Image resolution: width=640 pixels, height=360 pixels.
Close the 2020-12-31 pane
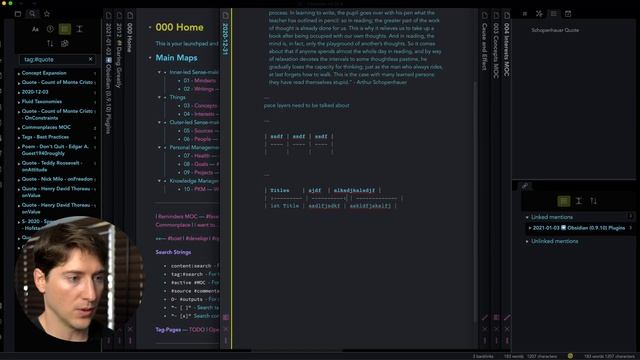[x=225, y=329]
